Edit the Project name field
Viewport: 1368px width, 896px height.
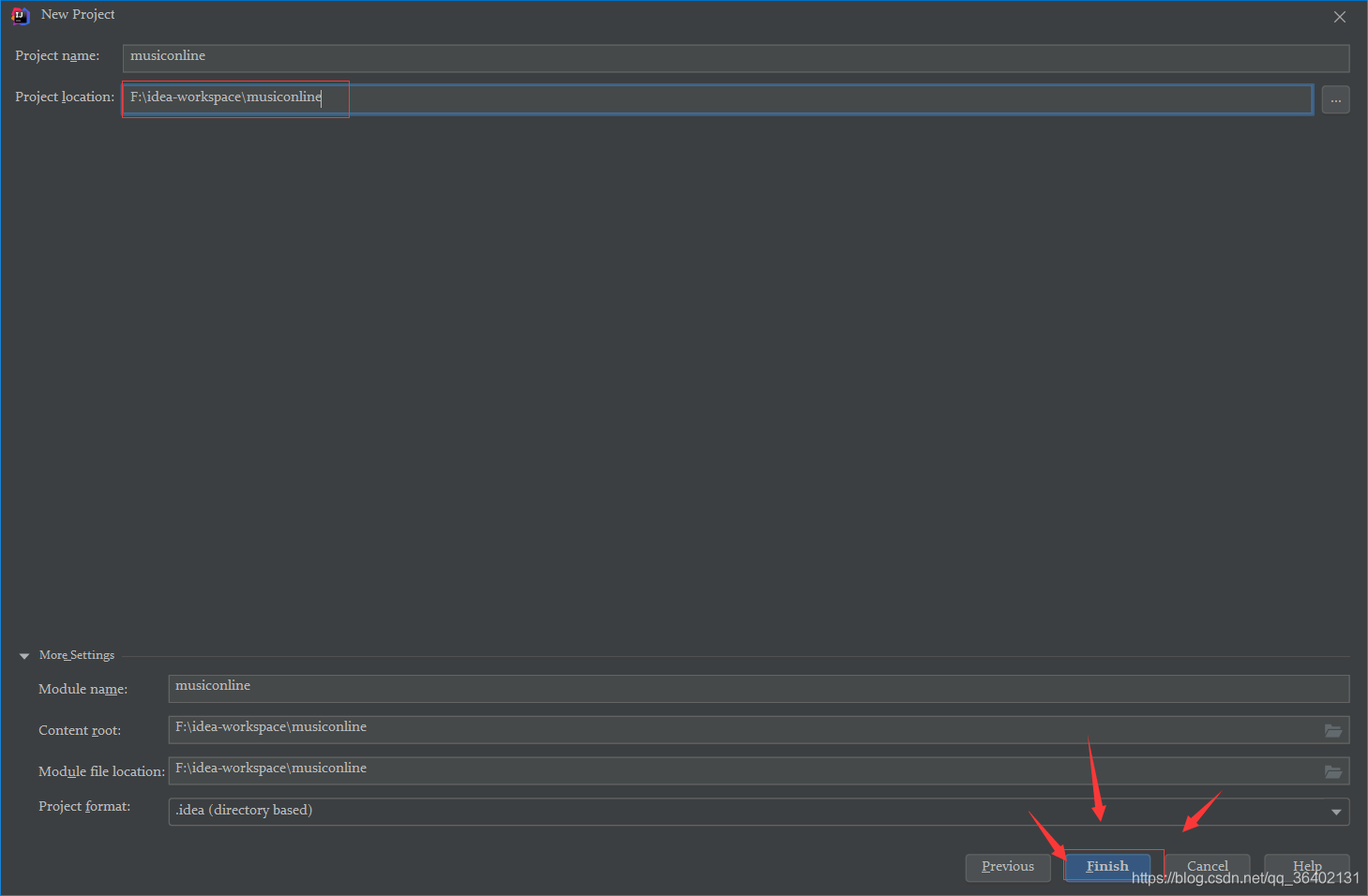point(736,58)
